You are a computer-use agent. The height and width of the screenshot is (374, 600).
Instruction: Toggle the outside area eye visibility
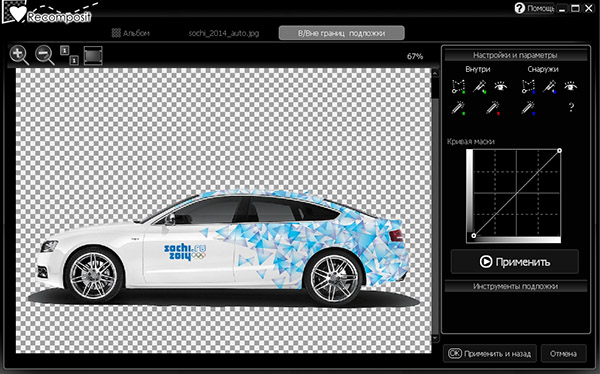(x=571, y=86)
